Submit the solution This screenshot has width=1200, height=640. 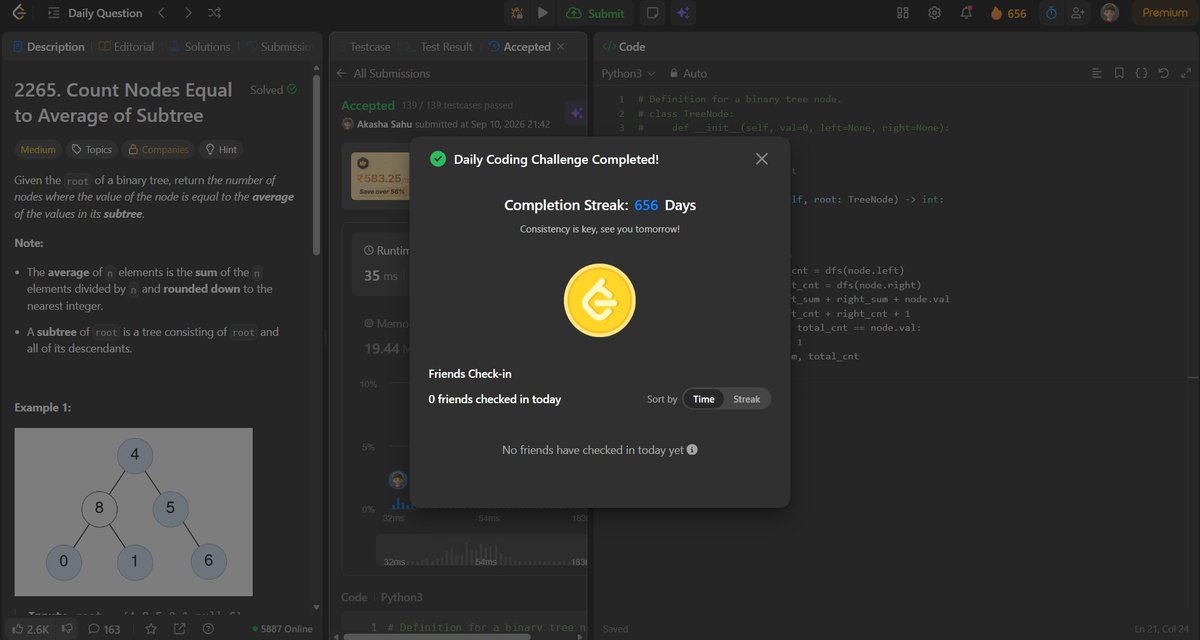click(595, 13)
